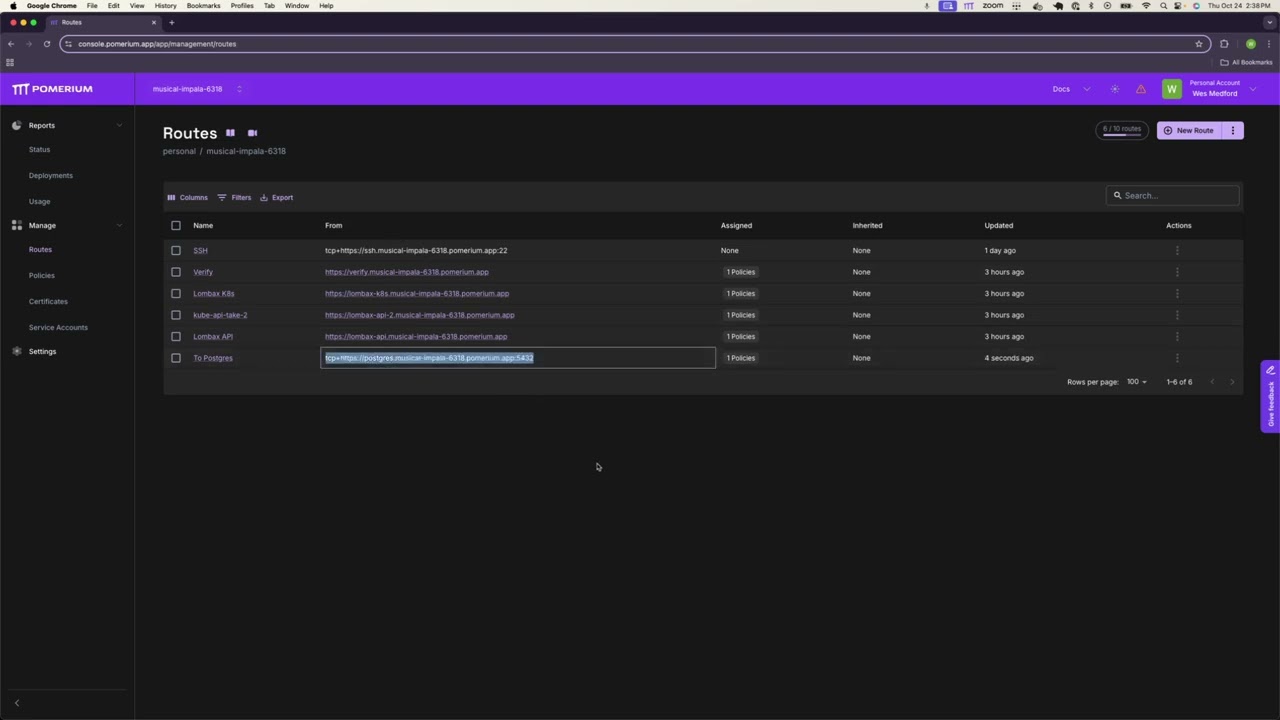1280x720 pixels.
Task: Open Settings in sidebar
Action: click(x=42, y=351)
